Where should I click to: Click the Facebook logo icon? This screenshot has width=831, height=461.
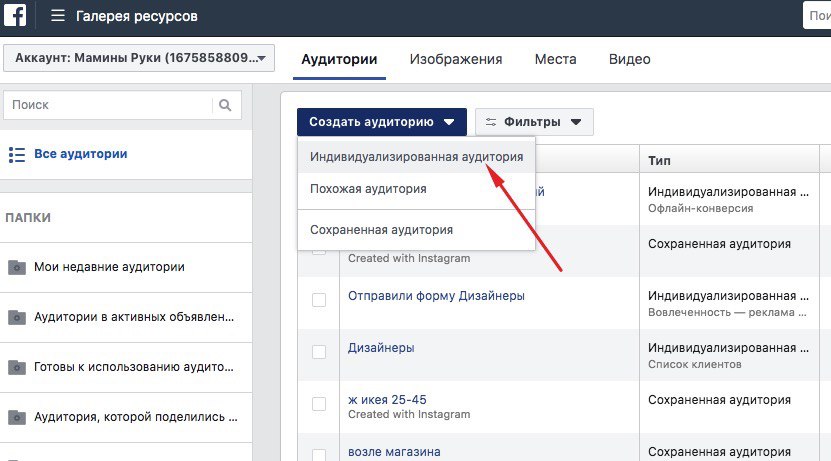point(15,15)
